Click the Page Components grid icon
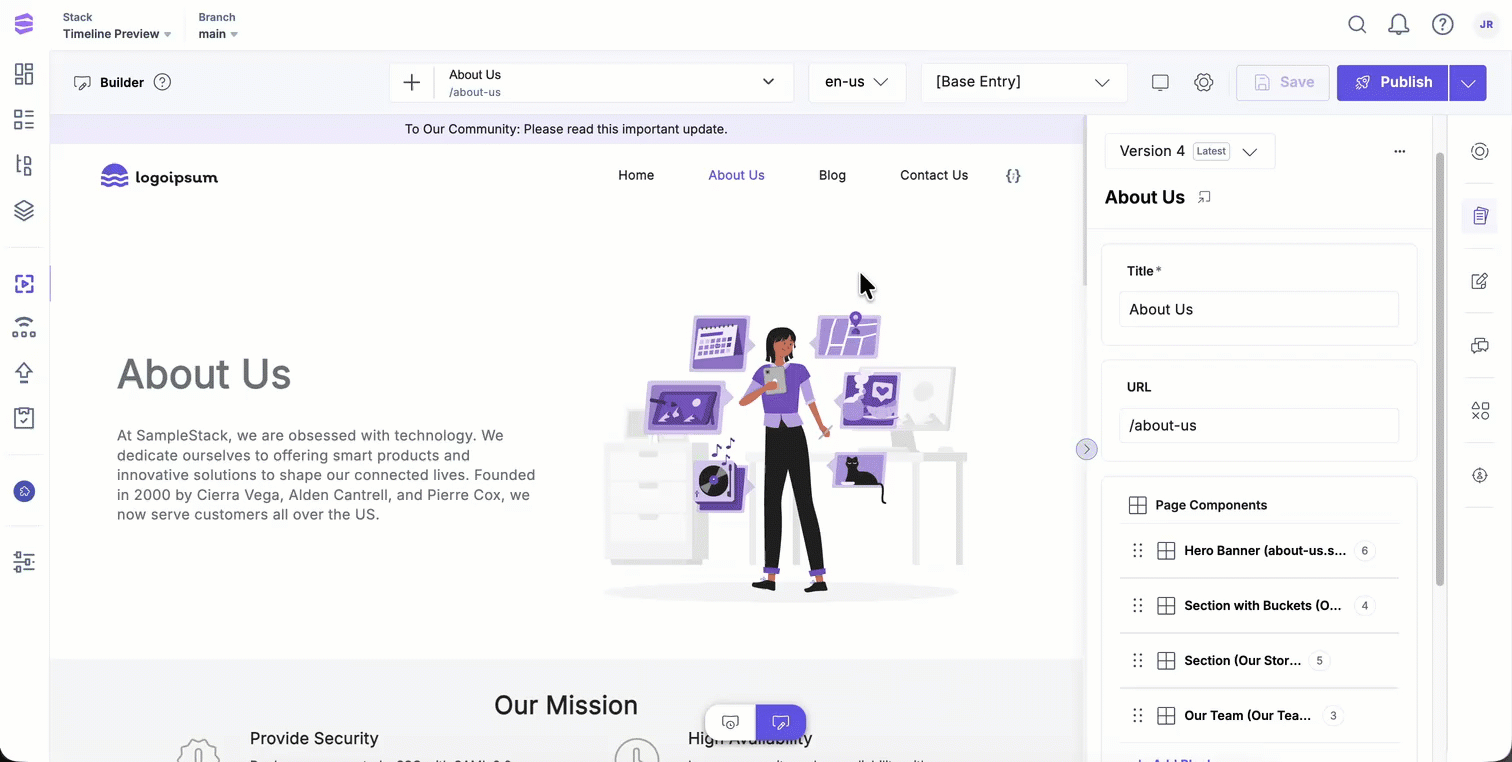Image resolution: width=1512 pixels, height=762 pixels. click(1137, 505)
